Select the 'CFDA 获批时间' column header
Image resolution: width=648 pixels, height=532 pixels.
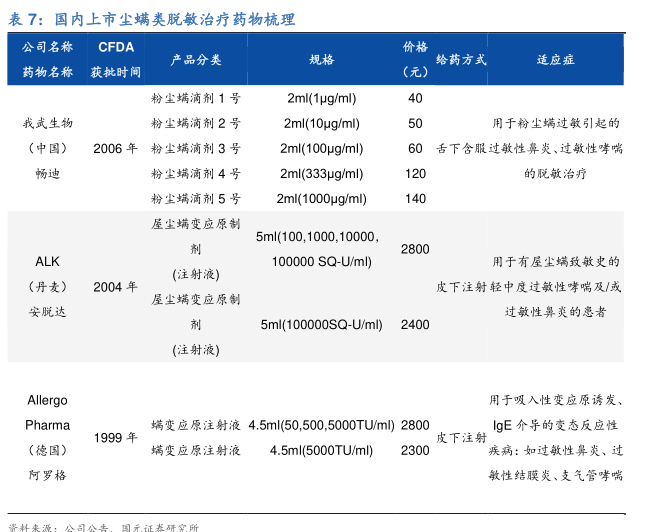click(x=115, y=59)
